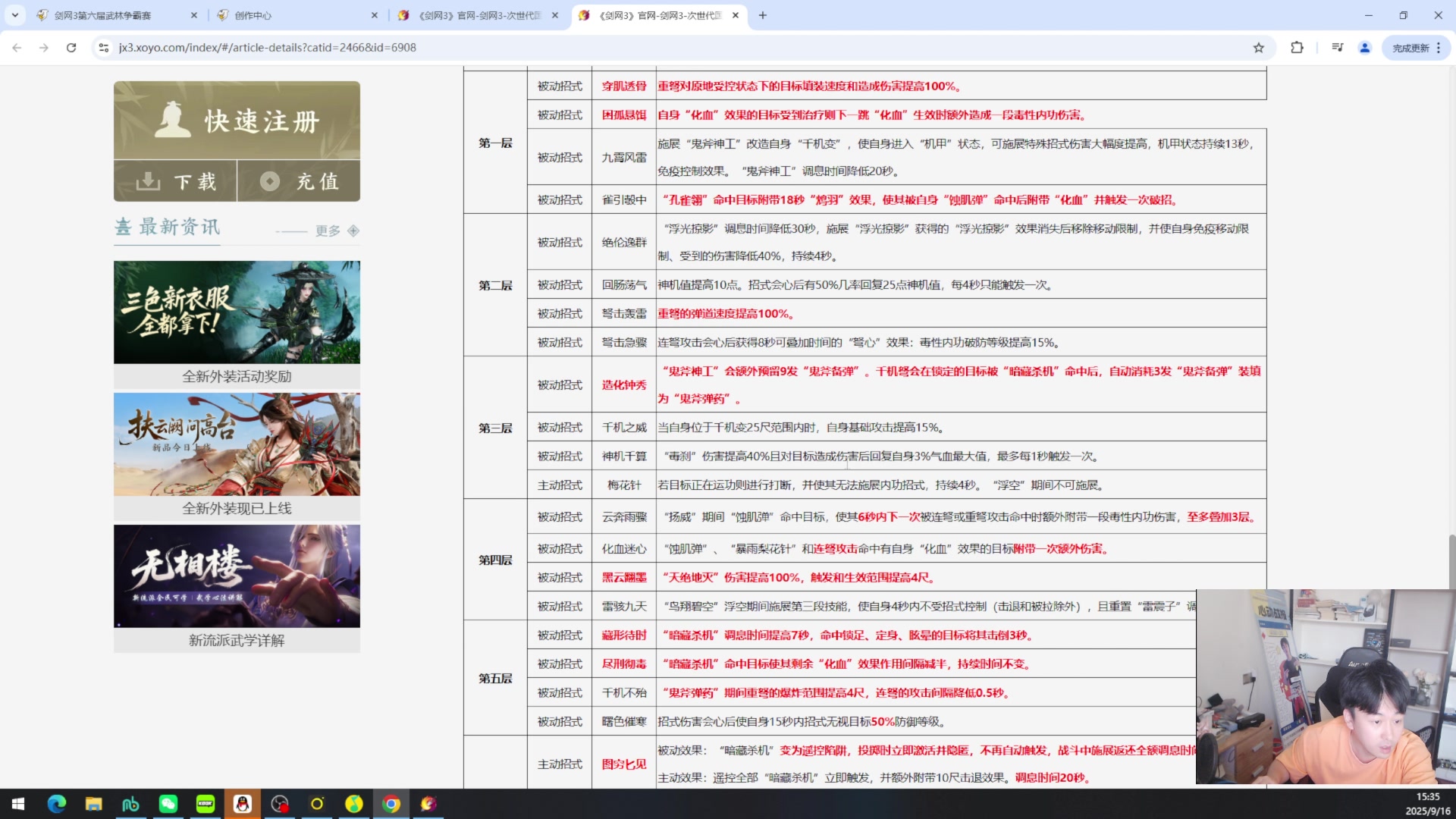Open QQ penguin icon in taskbar

coord(243,804)
